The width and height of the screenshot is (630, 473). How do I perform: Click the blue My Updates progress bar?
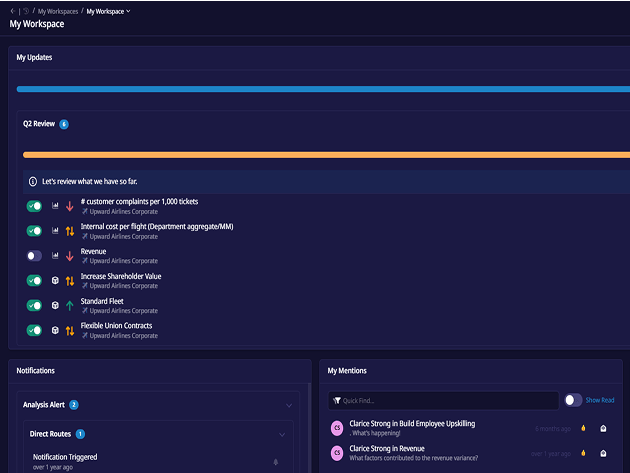click(x=323, y=89)
